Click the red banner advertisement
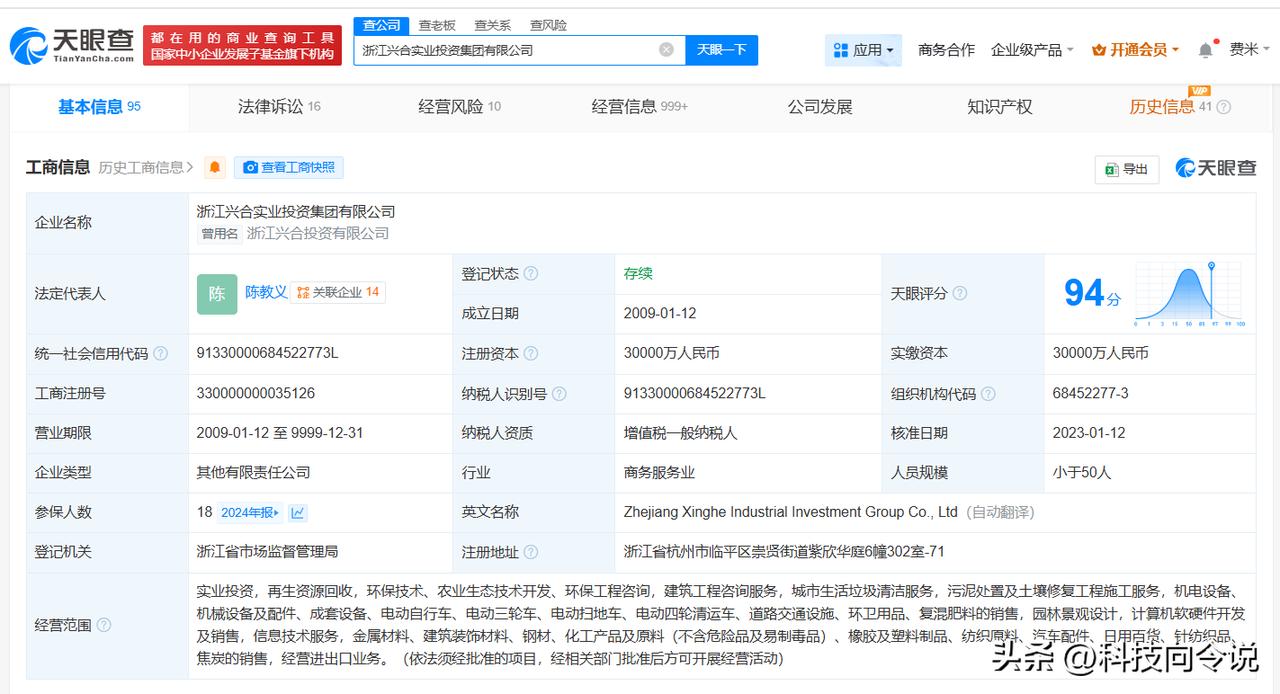This screenshot has width=1280, height=694. [242, 46]
